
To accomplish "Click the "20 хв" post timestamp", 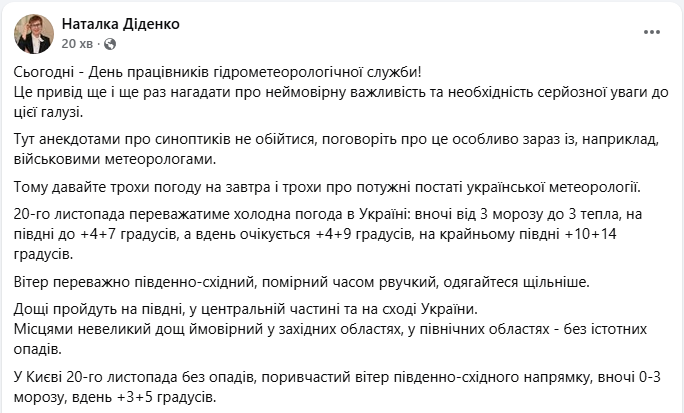I will tap(79, 44).
